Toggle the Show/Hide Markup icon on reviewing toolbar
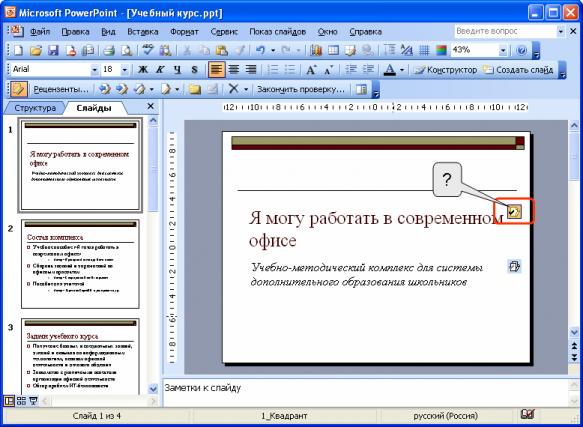The width and height of the screenshot is (583, 427). pyautogui.click(x=18, y=90)
